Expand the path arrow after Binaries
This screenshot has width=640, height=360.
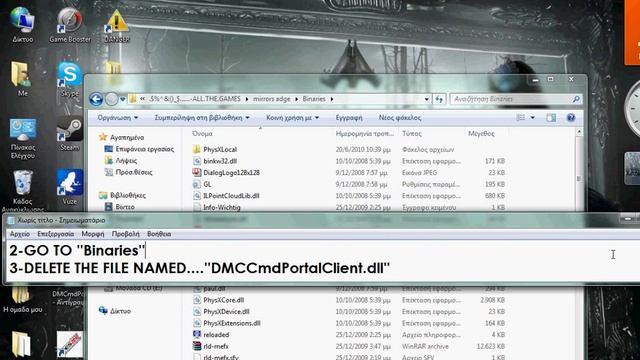click(x=332, y=99)
